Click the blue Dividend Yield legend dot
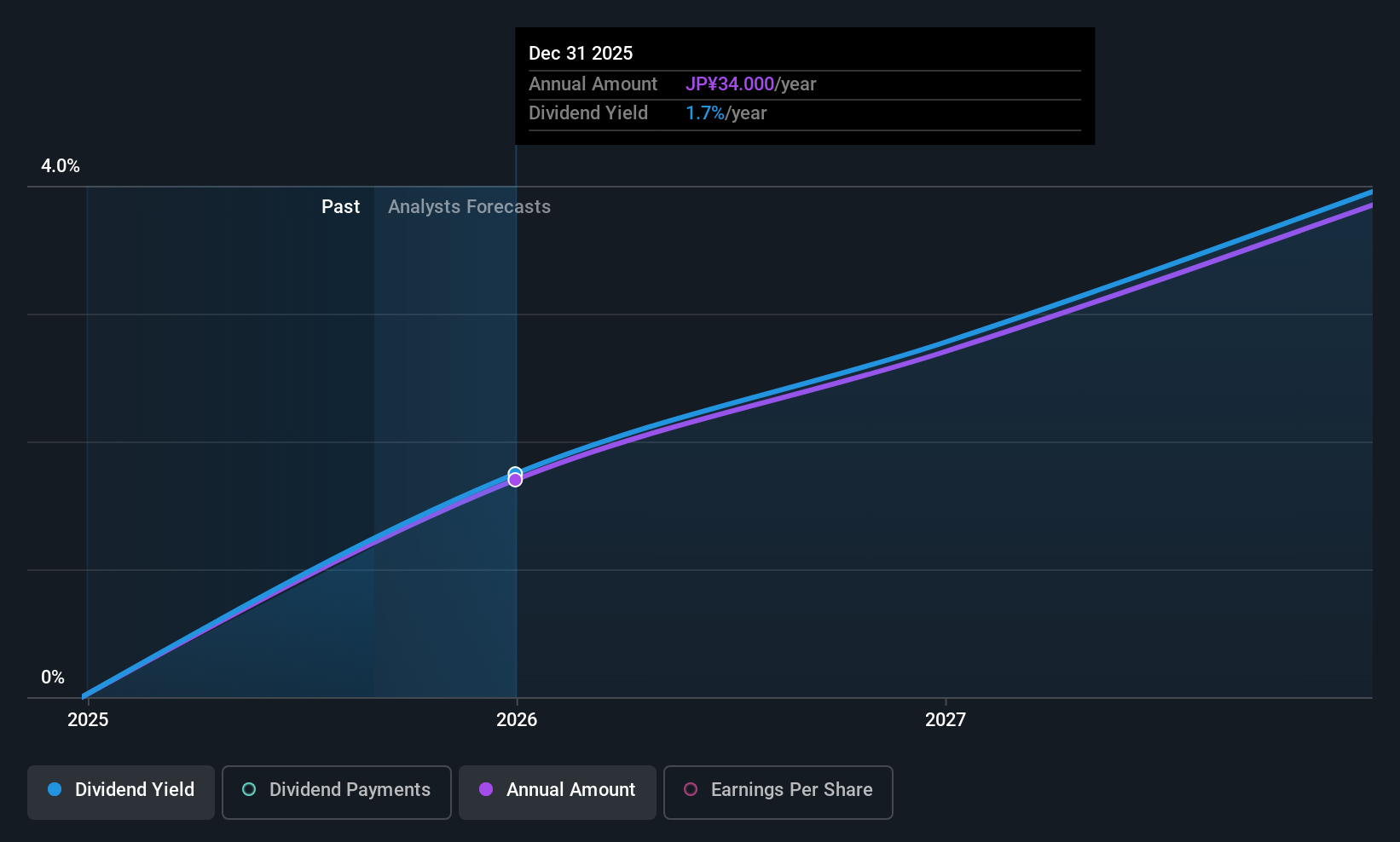Screen dimensions: 1400x842 coord(55,789)
